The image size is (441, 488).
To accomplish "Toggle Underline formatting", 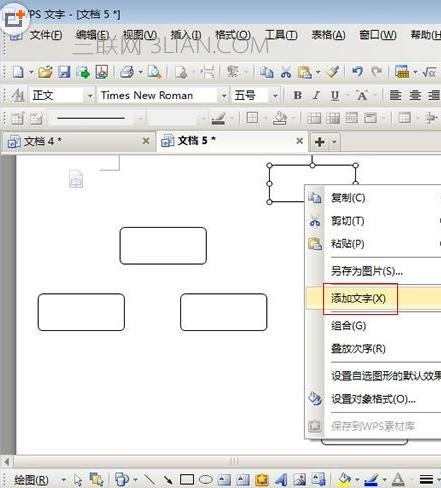I will tap(335, 96).
